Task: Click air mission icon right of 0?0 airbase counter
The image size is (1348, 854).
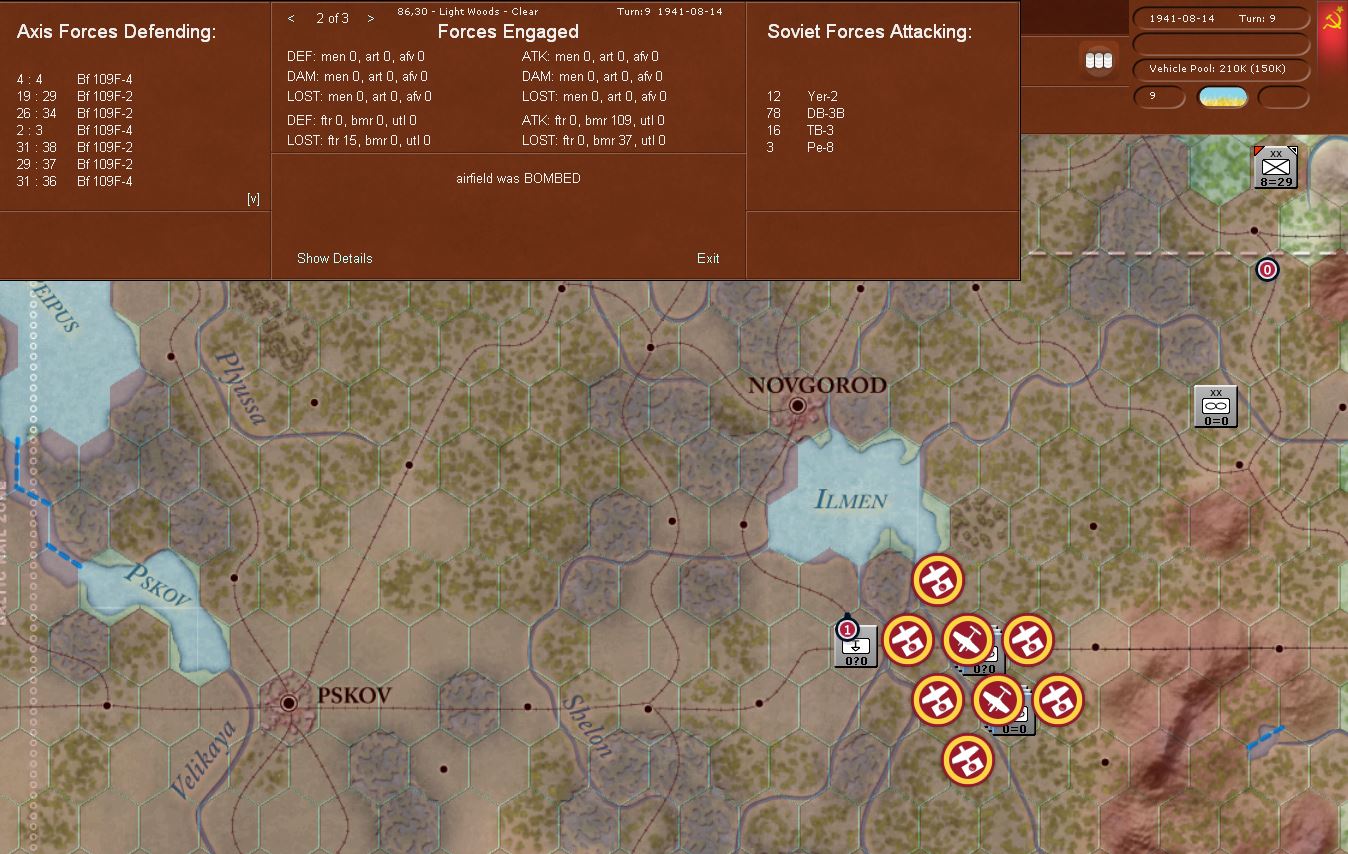Action: (x=907, y=639)
